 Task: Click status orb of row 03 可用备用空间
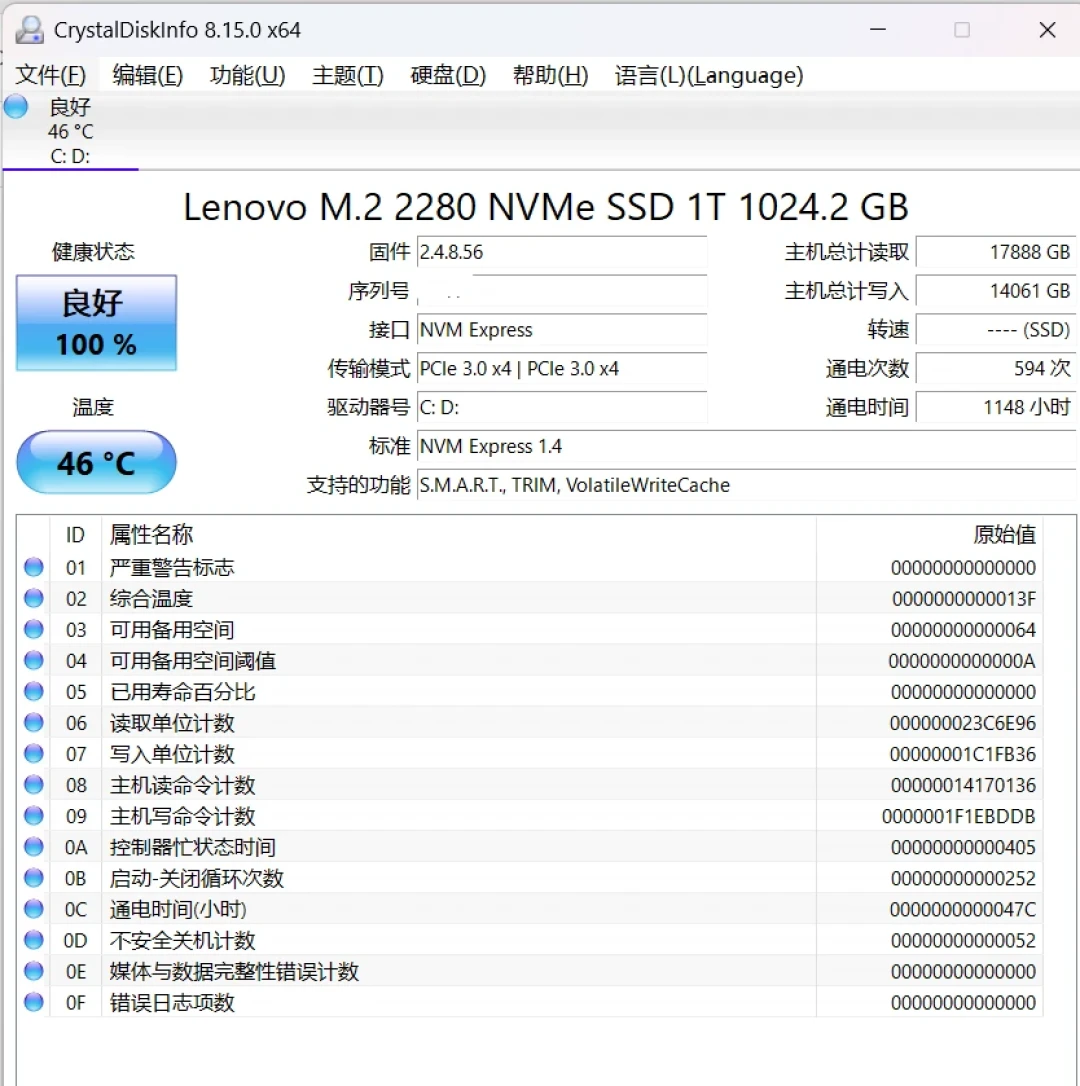[33, 630]
